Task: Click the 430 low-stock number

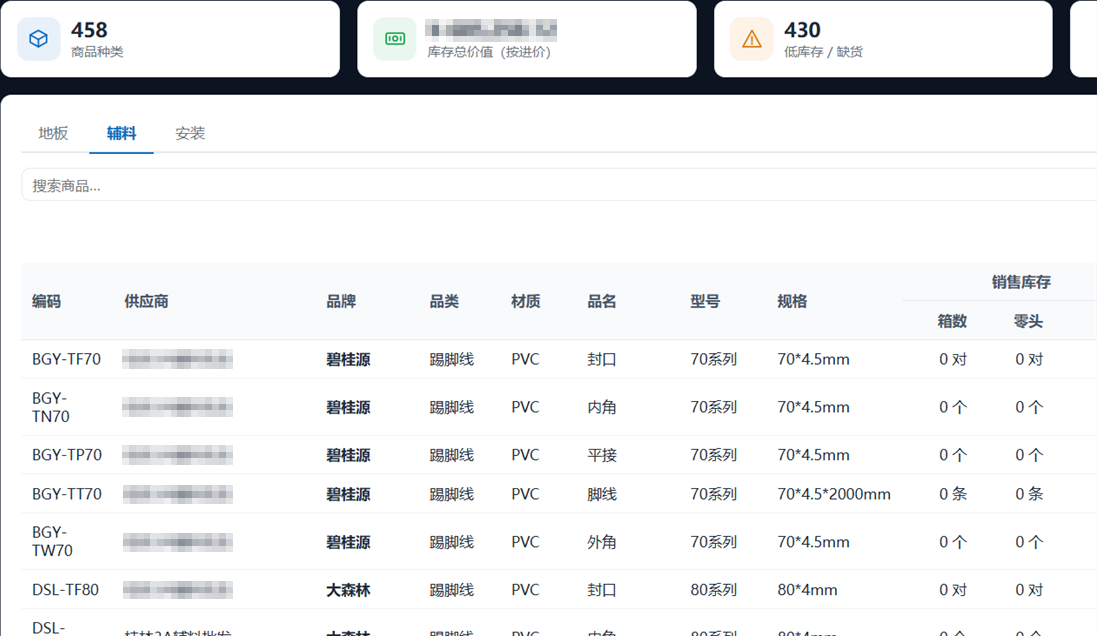Action: click(x=802, y=30)
